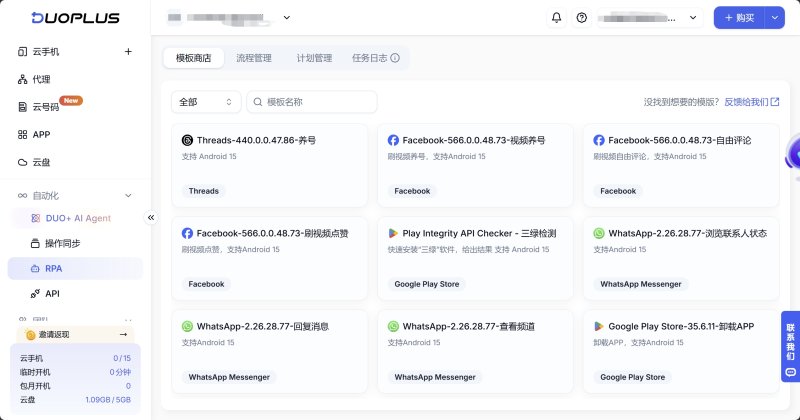Click the APP grid icon

pos(22,134)
